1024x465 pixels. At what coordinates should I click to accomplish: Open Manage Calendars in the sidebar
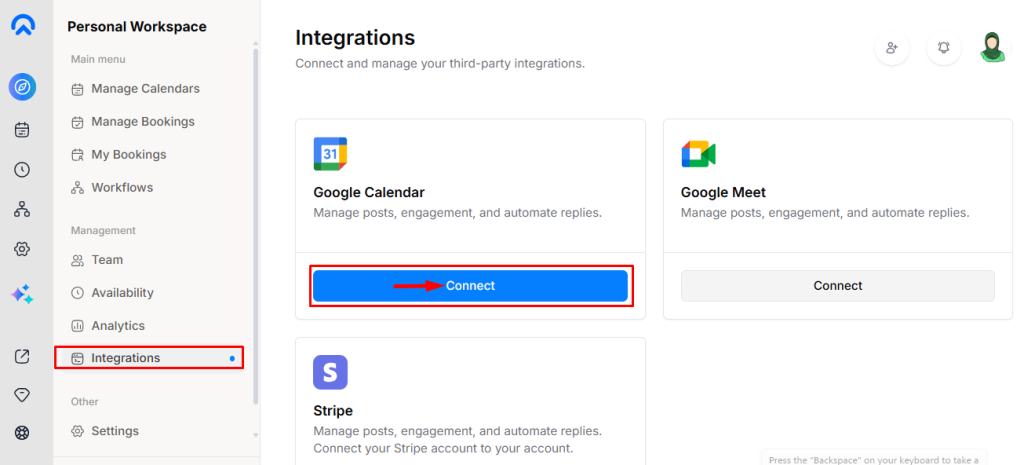point(145,89)
